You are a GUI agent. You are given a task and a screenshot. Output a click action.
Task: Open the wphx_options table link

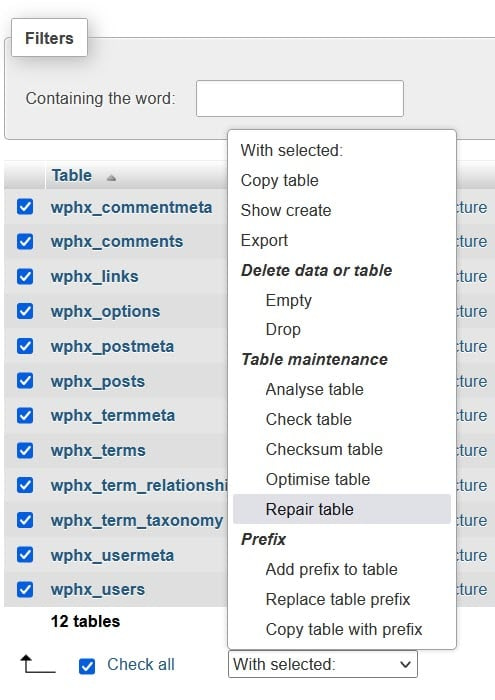[x=105, y=311]
